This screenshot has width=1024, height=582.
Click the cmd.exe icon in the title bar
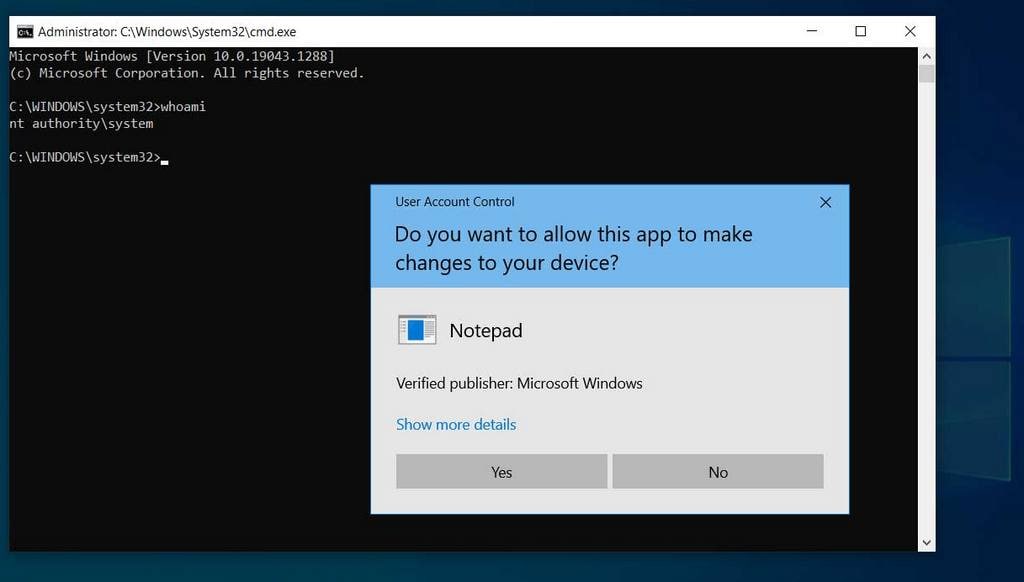pos(25,31)
